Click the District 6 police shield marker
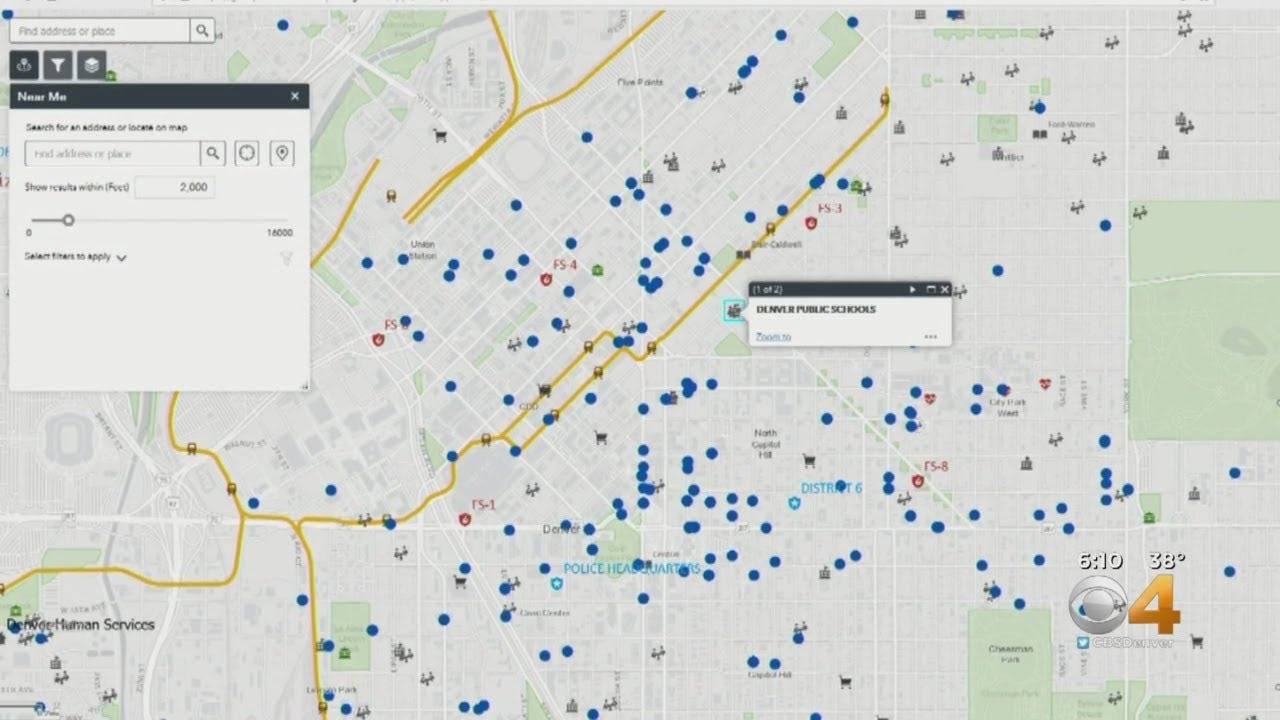The image size is (1280, 720). click(794, 503)
